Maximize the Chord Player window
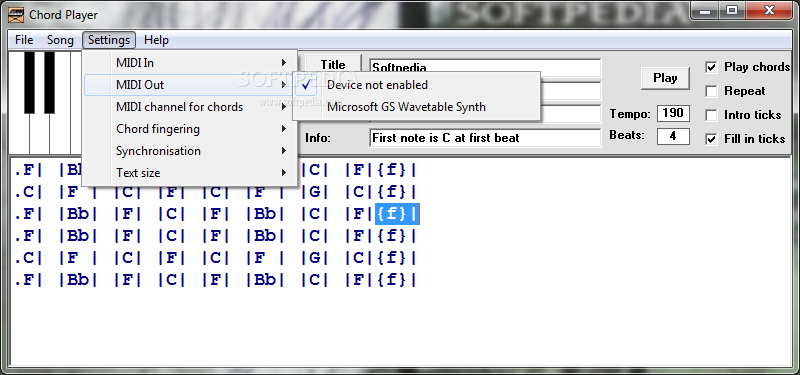 click(x=732, y=11)
